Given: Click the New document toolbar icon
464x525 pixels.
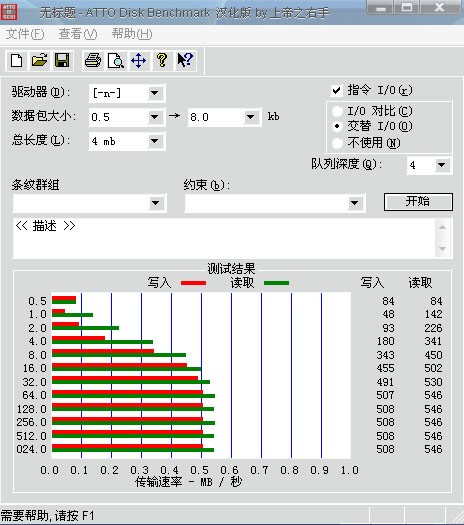Looking at the screenshot, I should click(x=17, y=61).
